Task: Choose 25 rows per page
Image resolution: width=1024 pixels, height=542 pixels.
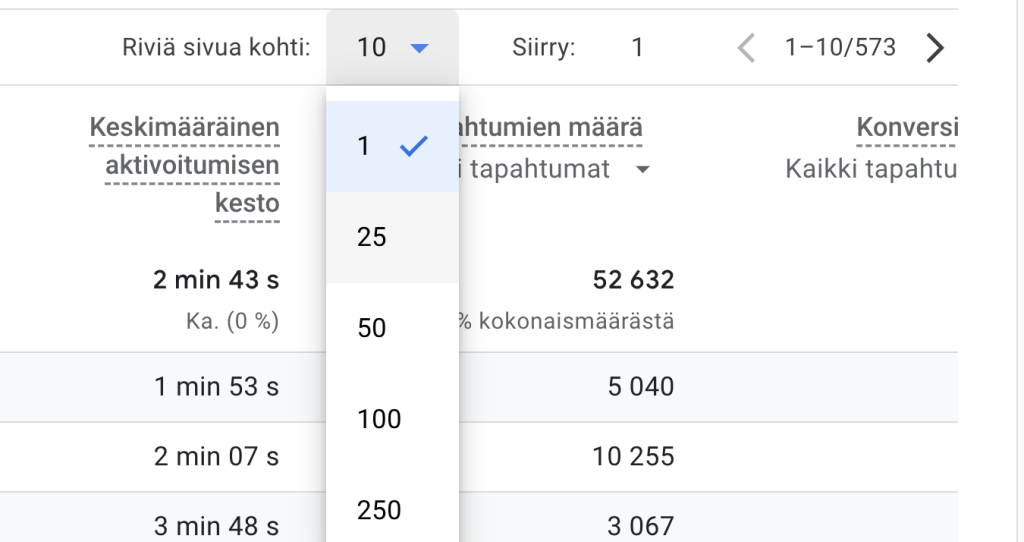Action: pos(372,237)
